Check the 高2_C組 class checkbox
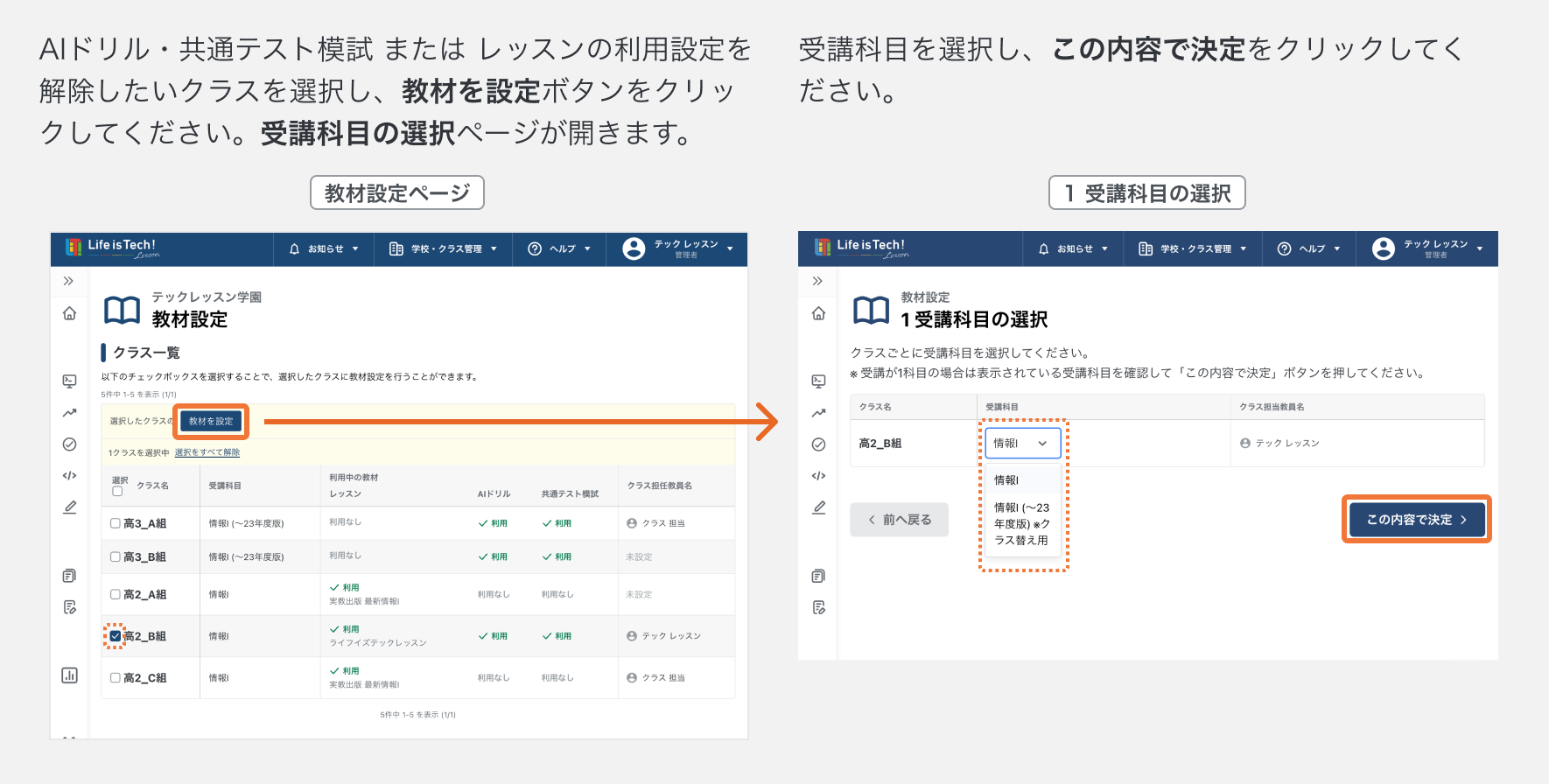 (116, 677)
